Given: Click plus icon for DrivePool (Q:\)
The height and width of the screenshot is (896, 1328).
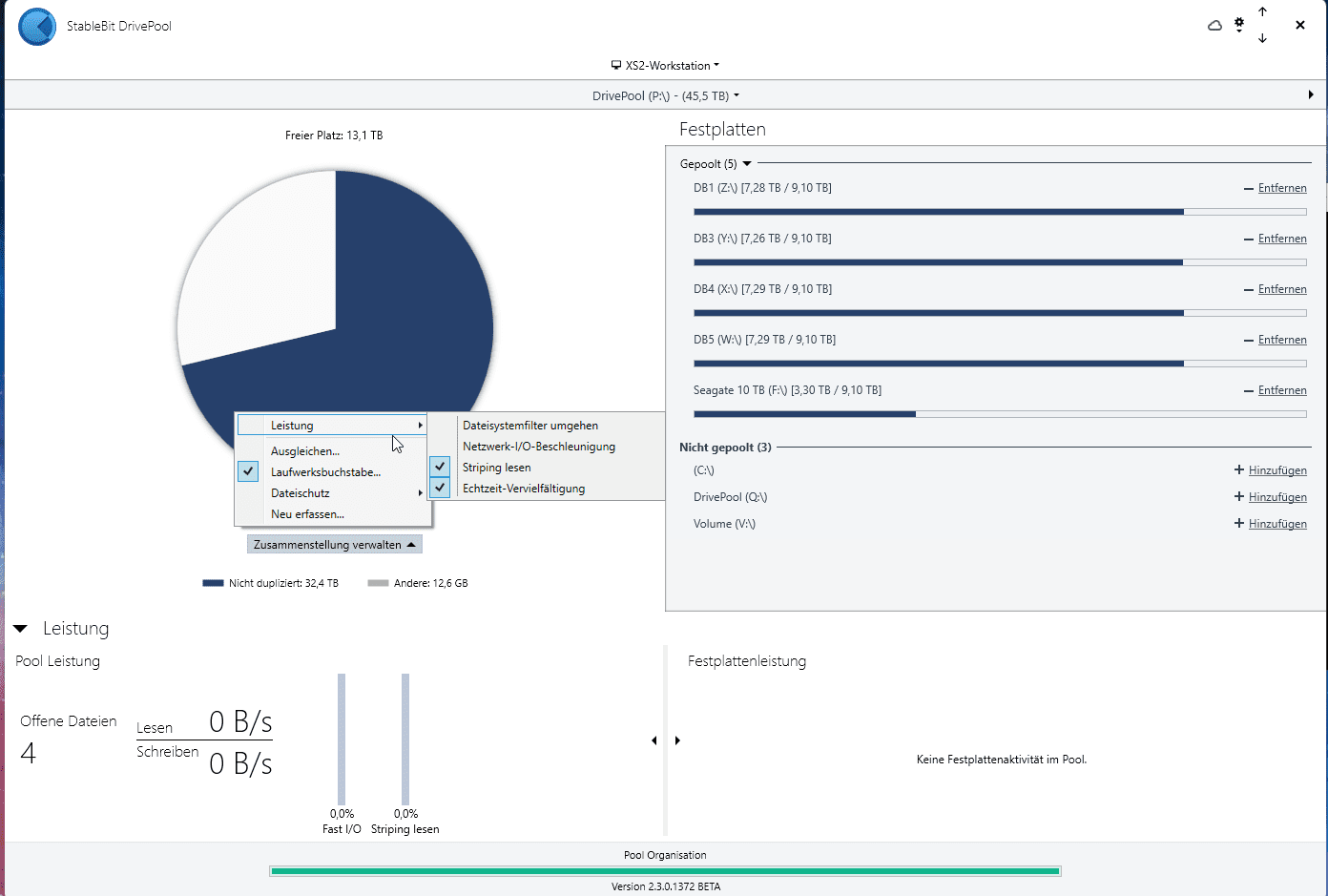Looking at the screenshot, I should [1239, 496].
